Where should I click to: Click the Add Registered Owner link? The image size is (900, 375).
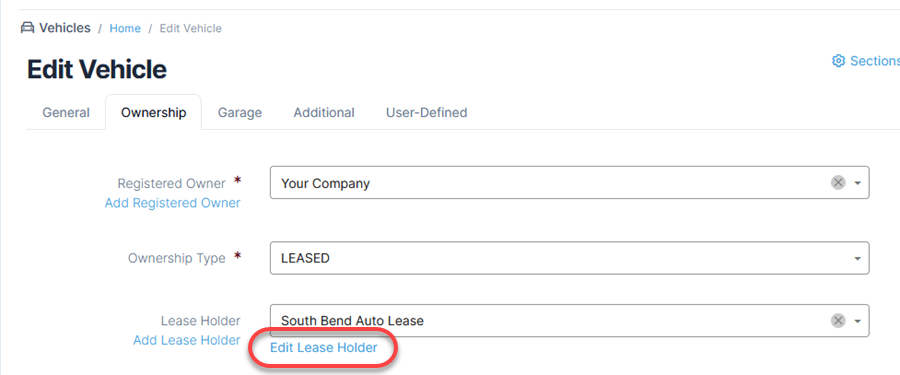[x=172, y=203]
